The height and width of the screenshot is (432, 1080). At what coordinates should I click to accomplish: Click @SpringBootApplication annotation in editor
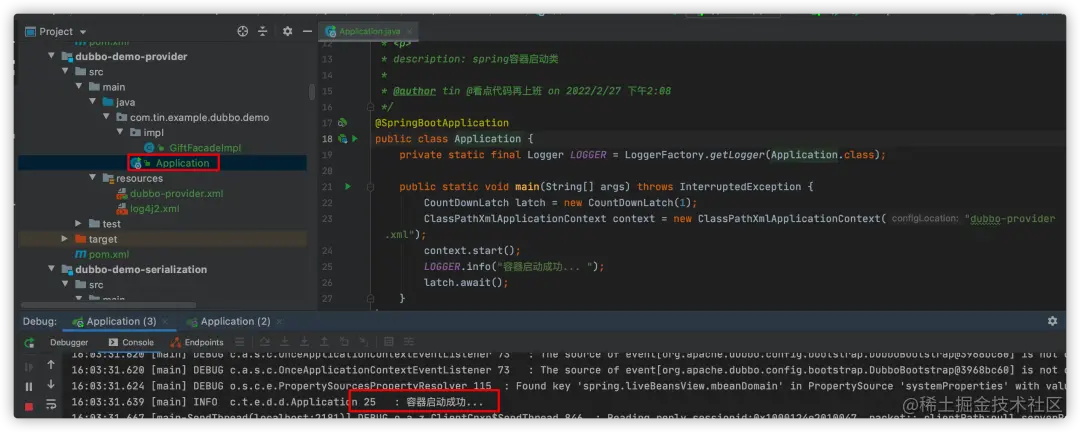[x=442, y=123]
